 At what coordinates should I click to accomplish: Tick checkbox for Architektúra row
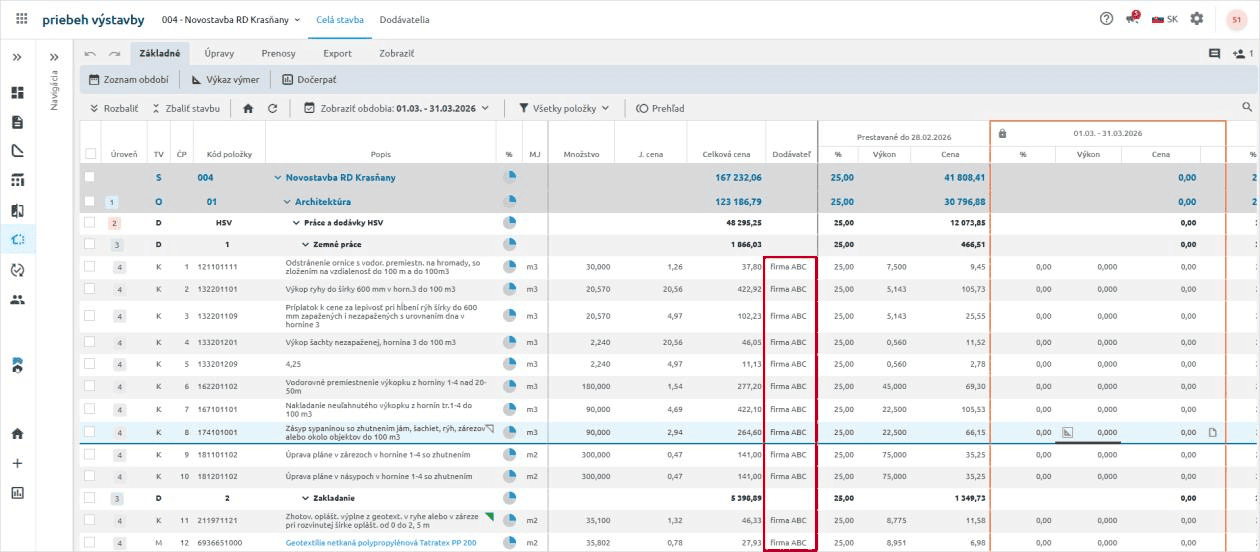pos(90,201)
